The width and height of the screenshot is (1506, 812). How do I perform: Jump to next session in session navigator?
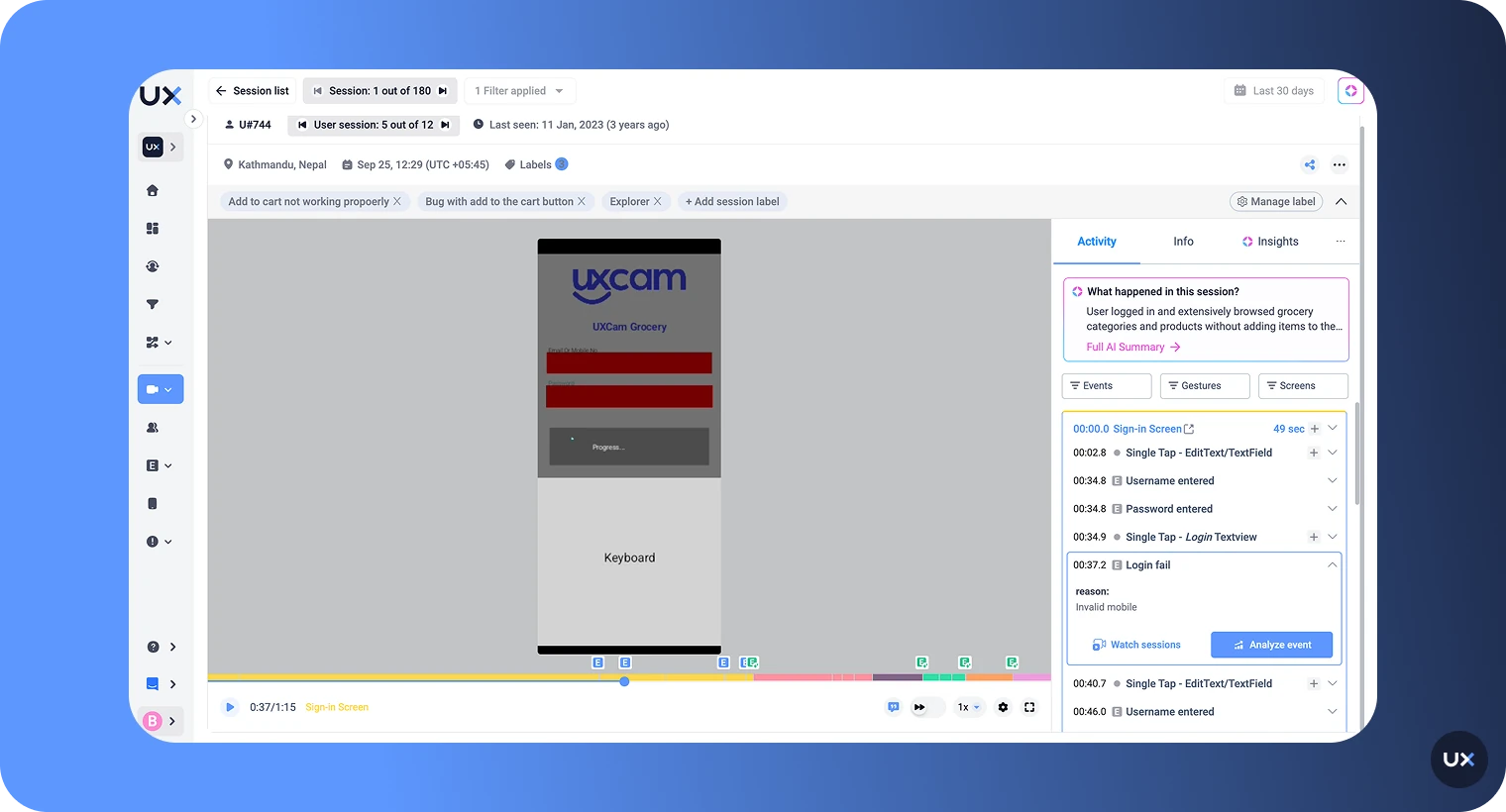coord(443,91)
